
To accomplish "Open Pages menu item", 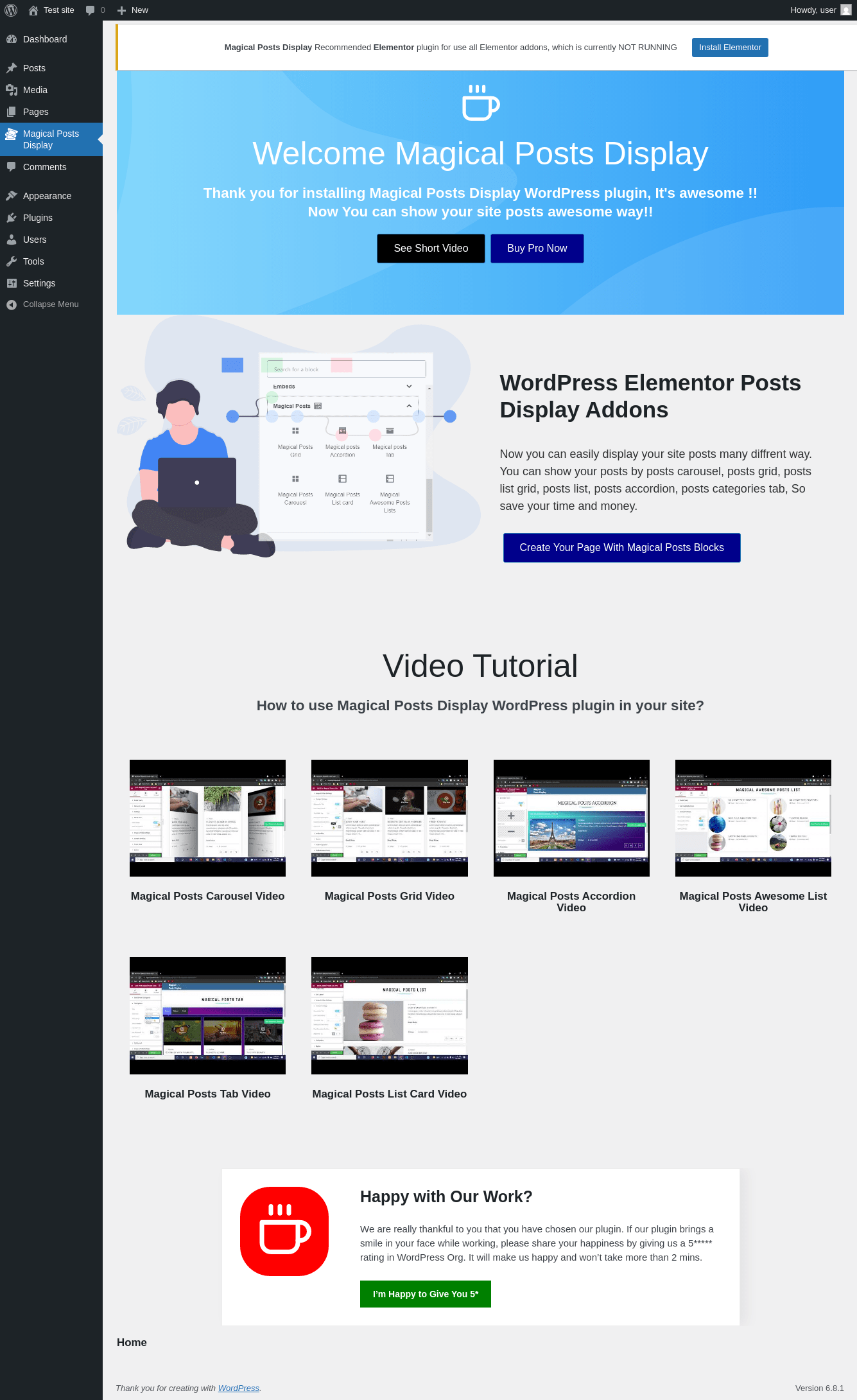I will point(51,112).
